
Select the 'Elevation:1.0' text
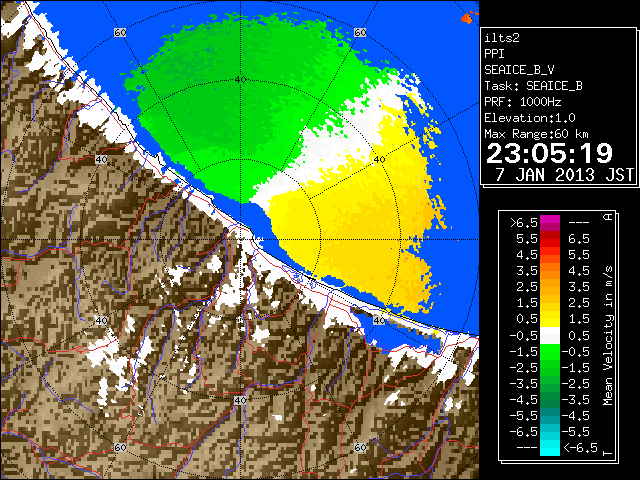[x=530, y=118]
